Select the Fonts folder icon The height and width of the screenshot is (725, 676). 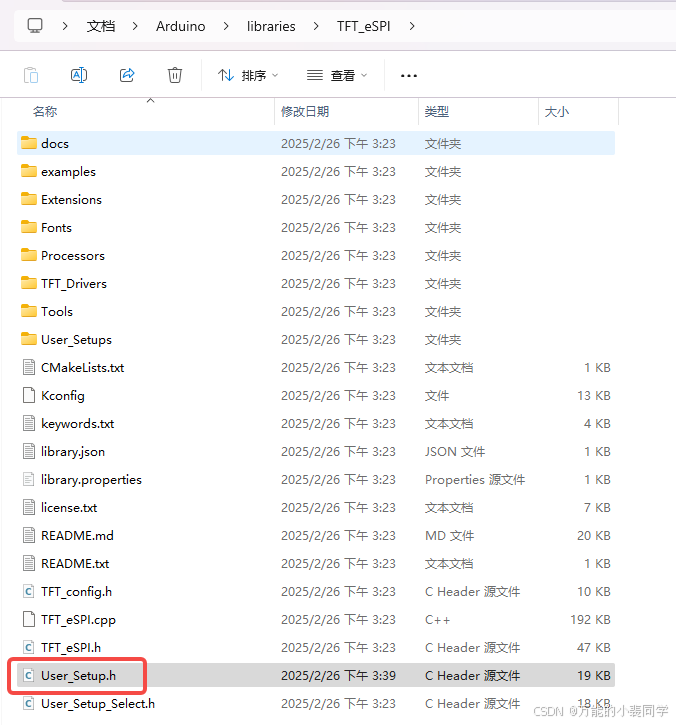click(29, 227)
